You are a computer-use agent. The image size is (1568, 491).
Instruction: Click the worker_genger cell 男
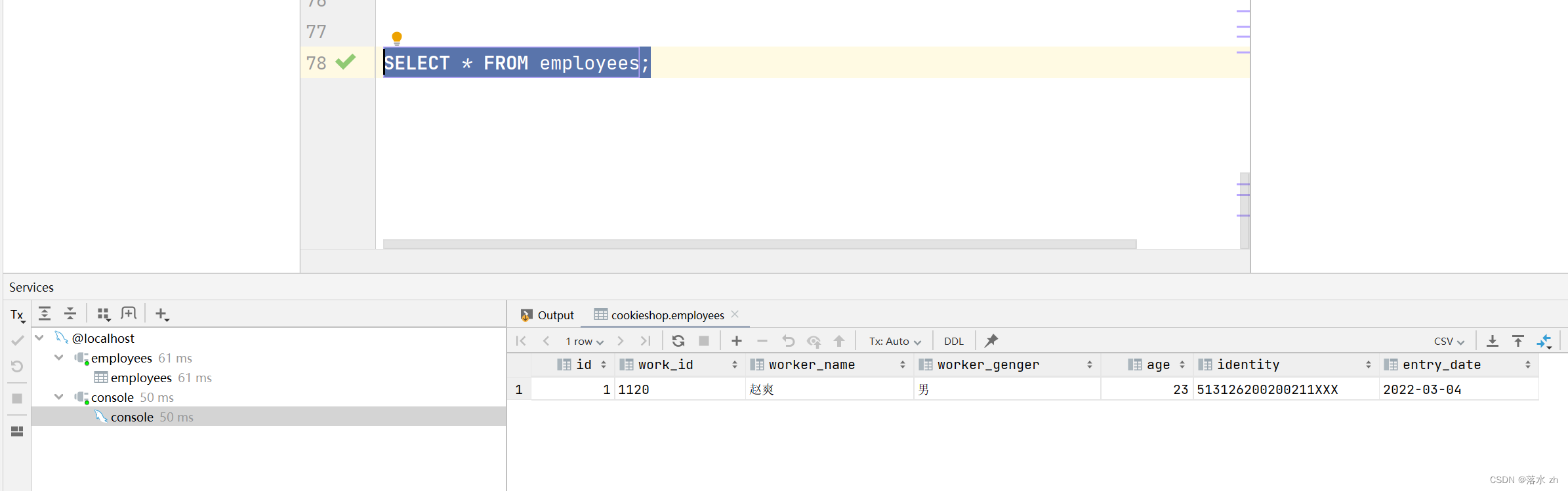(x=1007, y=389)
